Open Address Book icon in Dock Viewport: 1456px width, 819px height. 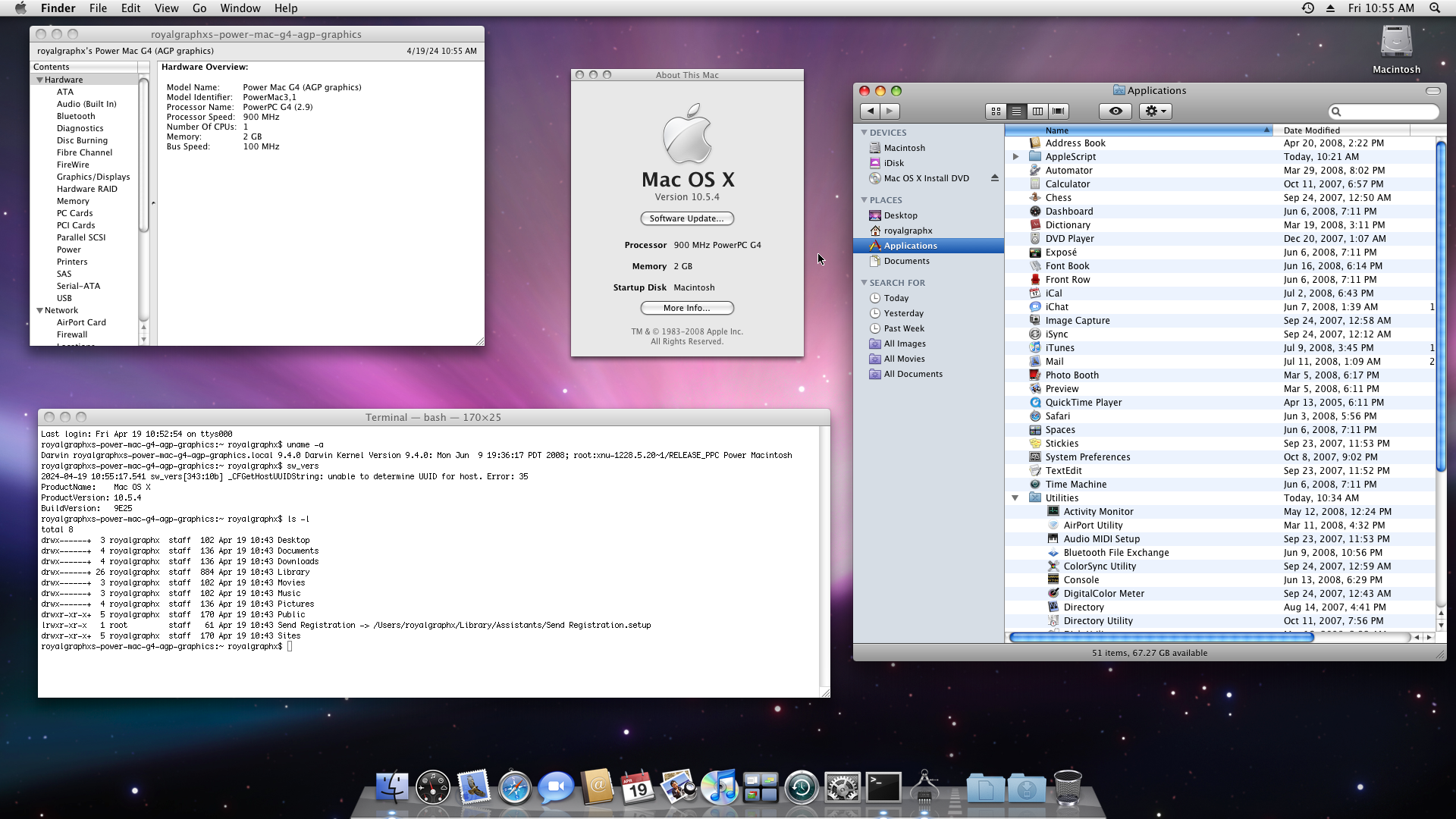598,787
